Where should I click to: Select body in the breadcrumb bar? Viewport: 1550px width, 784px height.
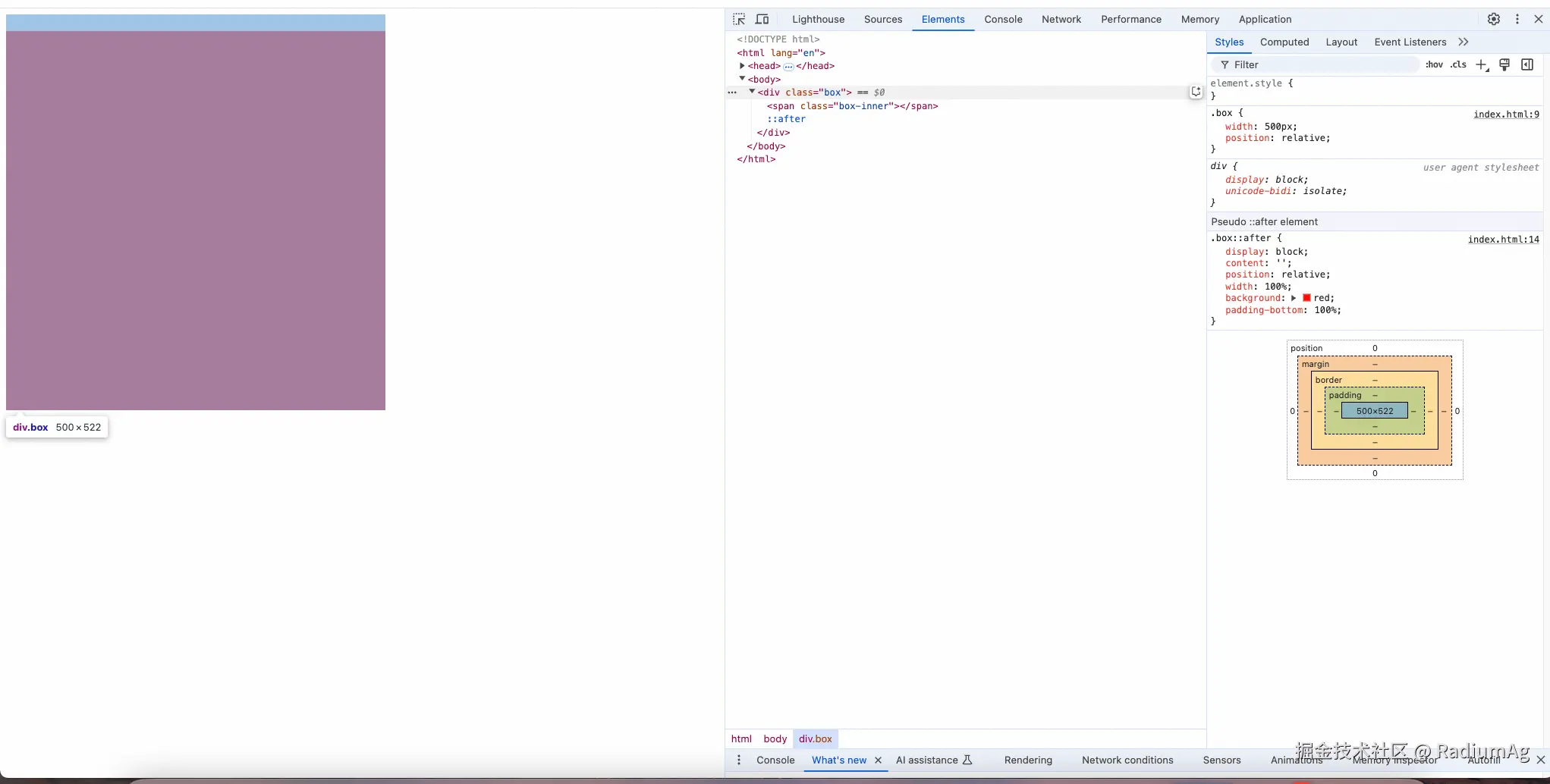click(x=775, y=739)
